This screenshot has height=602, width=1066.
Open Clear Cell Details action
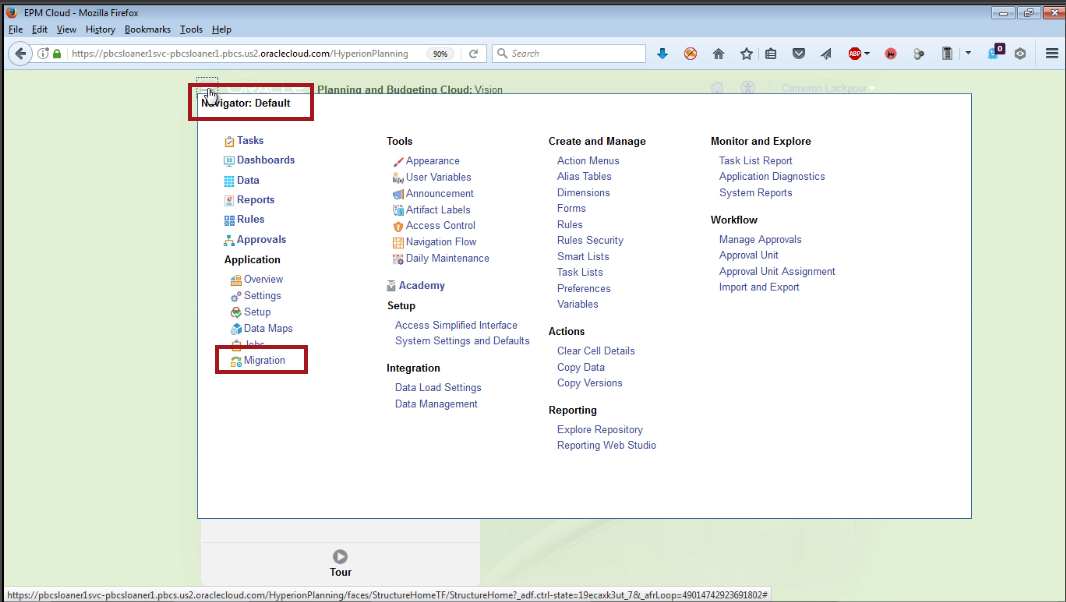click(596, 352)
